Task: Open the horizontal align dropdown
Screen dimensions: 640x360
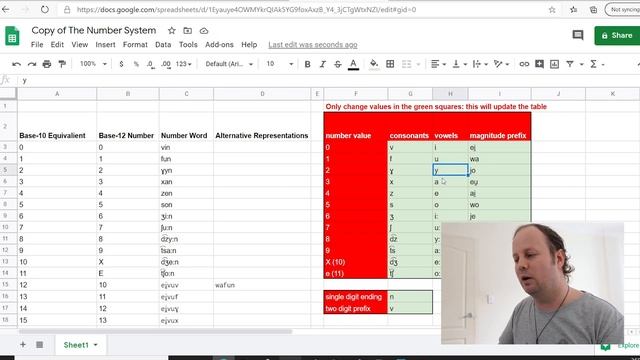Action: [x=438, y=64]
